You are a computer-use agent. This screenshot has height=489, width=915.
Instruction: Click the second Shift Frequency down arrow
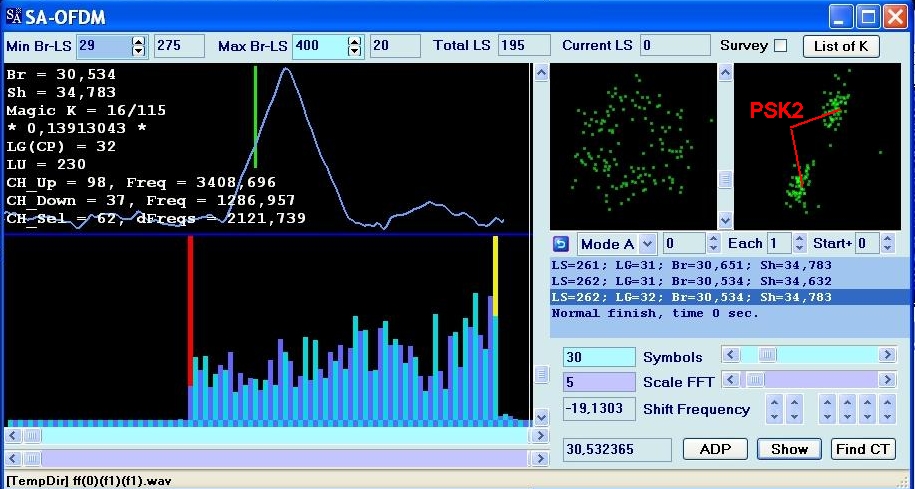pyautogui.click(x=794, y=416)
